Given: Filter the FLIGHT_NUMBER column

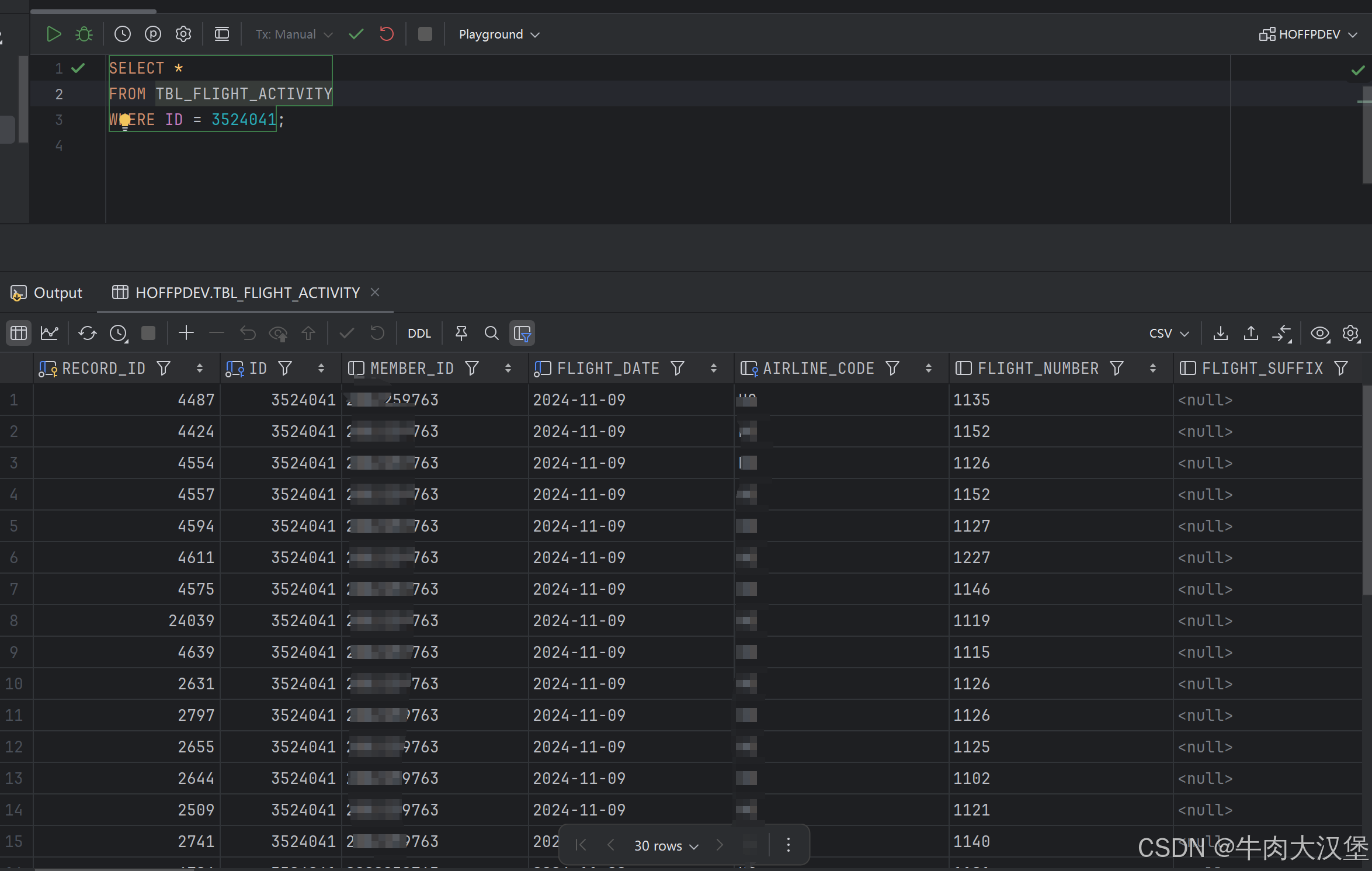Looking at the screenshot, I should [1117, 368].
